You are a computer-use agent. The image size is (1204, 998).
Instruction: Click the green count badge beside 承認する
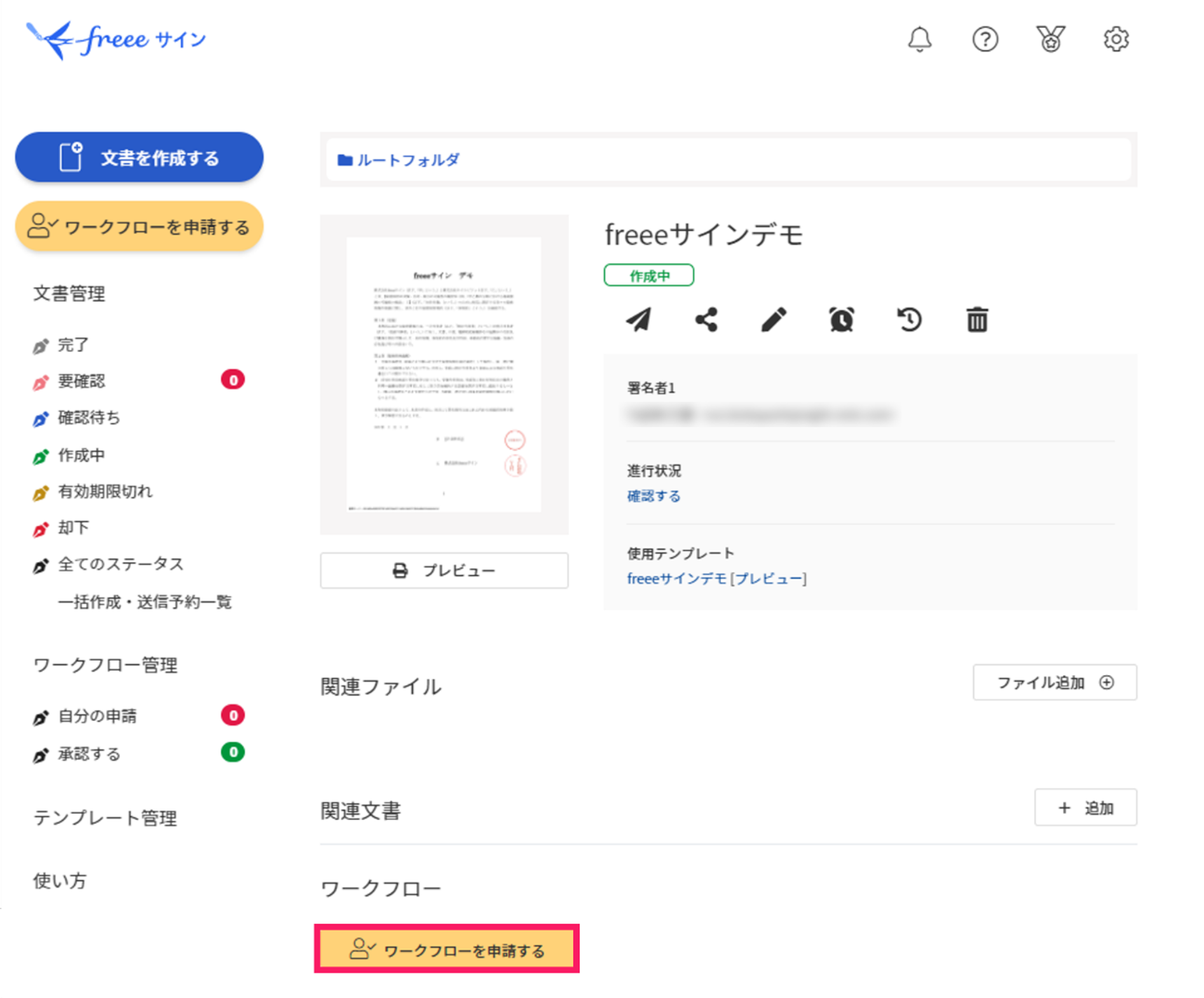pyautogui.click(x=233, y=752)
